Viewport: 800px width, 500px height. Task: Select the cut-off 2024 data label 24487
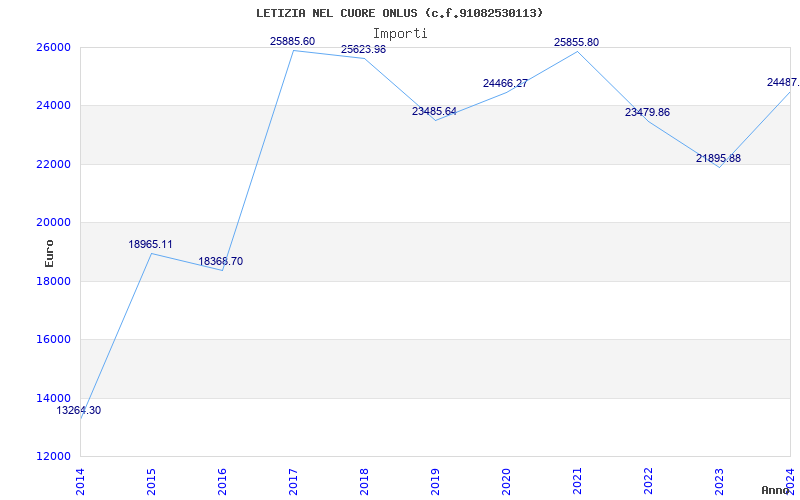click(783, 82)
